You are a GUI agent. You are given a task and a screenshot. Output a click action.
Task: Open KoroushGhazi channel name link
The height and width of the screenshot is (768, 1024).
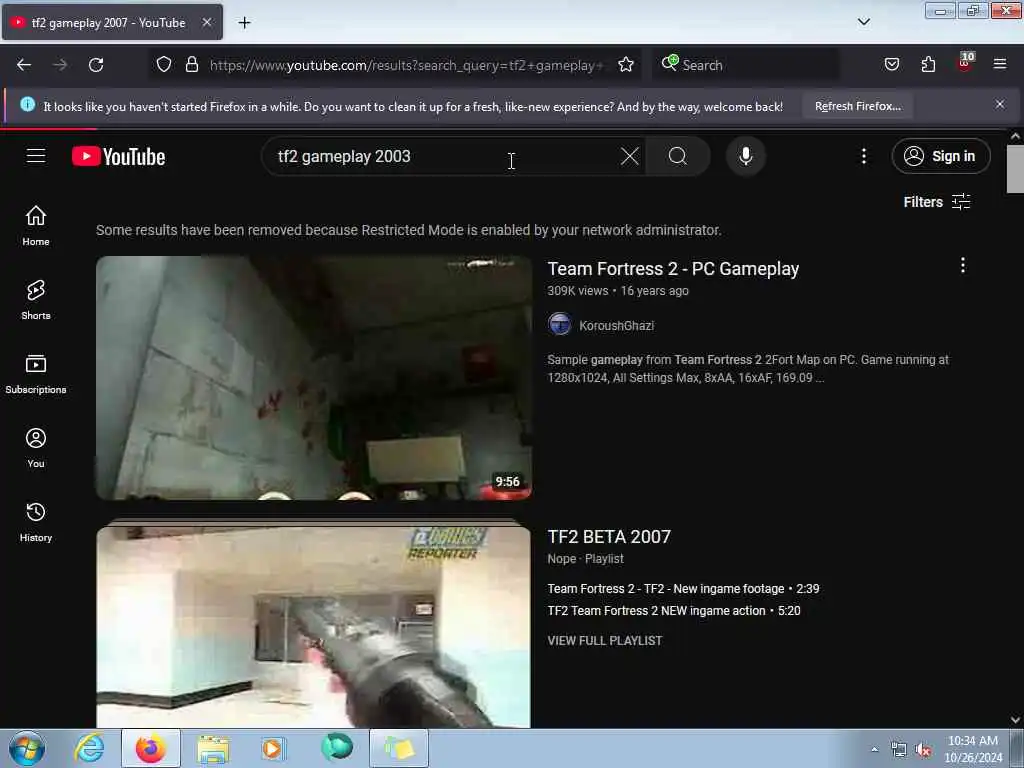pos(616,325)
